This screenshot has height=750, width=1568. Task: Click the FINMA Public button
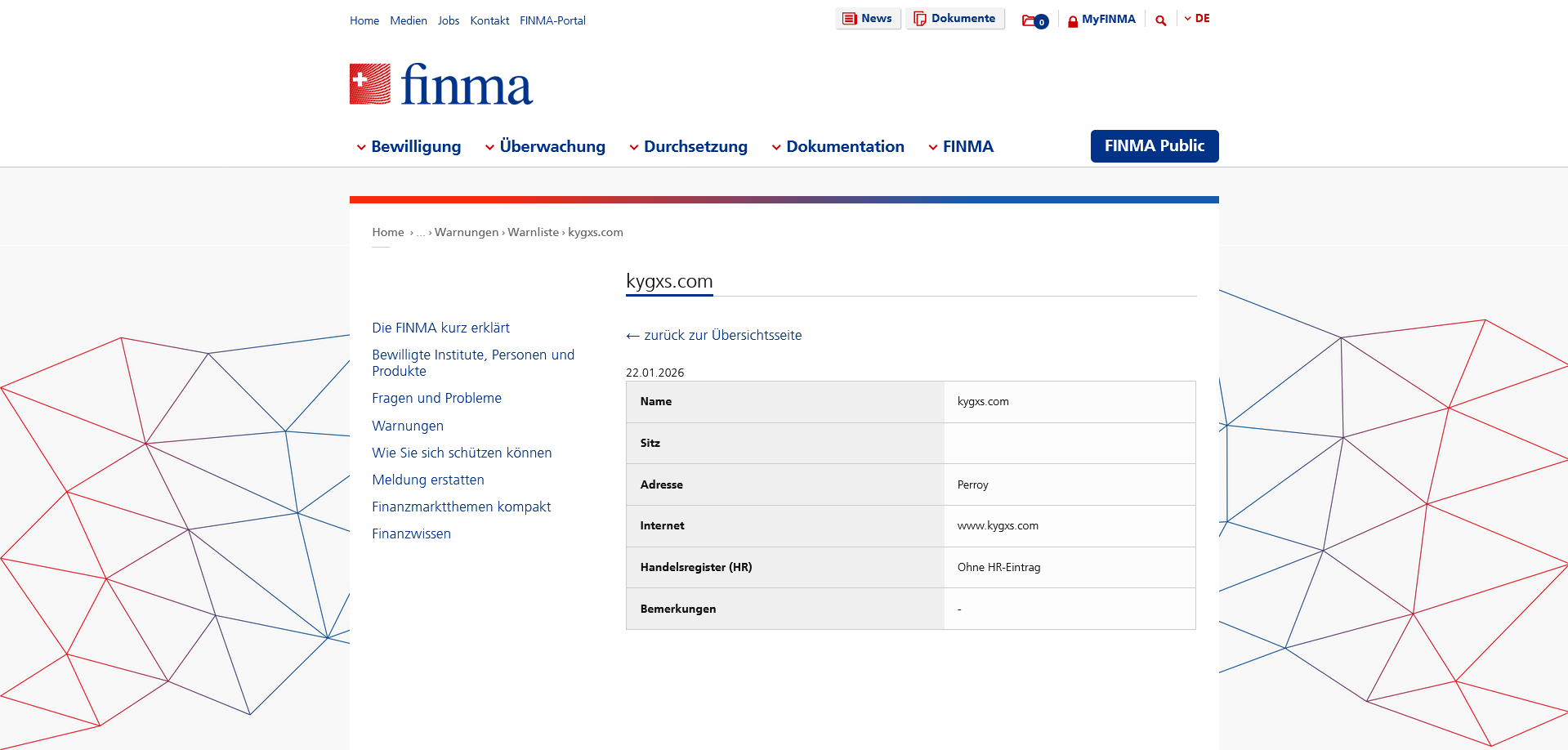pos(1155,146)
